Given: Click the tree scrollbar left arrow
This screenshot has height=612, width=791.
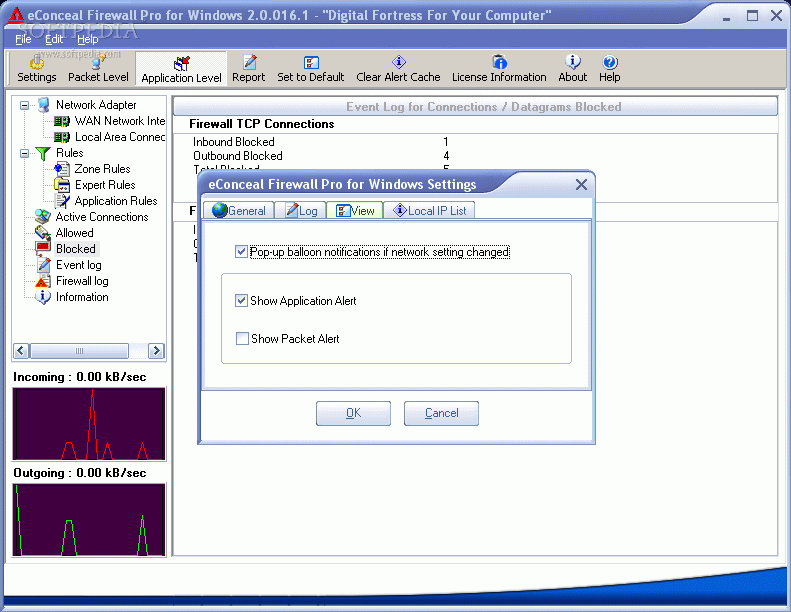Looking at the screenshot, I should point(21,351).
